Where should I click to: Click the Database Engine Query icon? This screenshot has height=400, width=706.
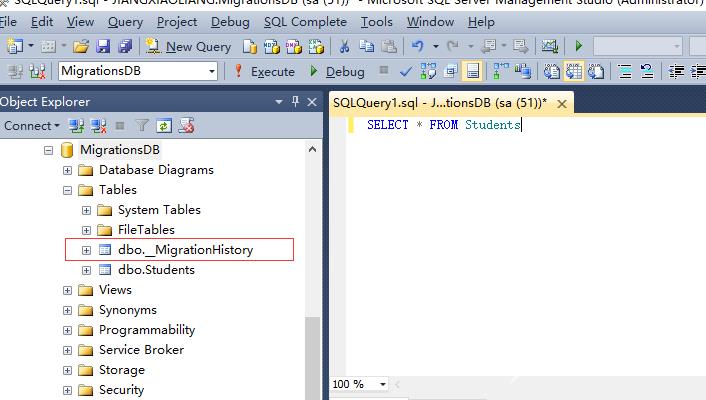point(249,46)
